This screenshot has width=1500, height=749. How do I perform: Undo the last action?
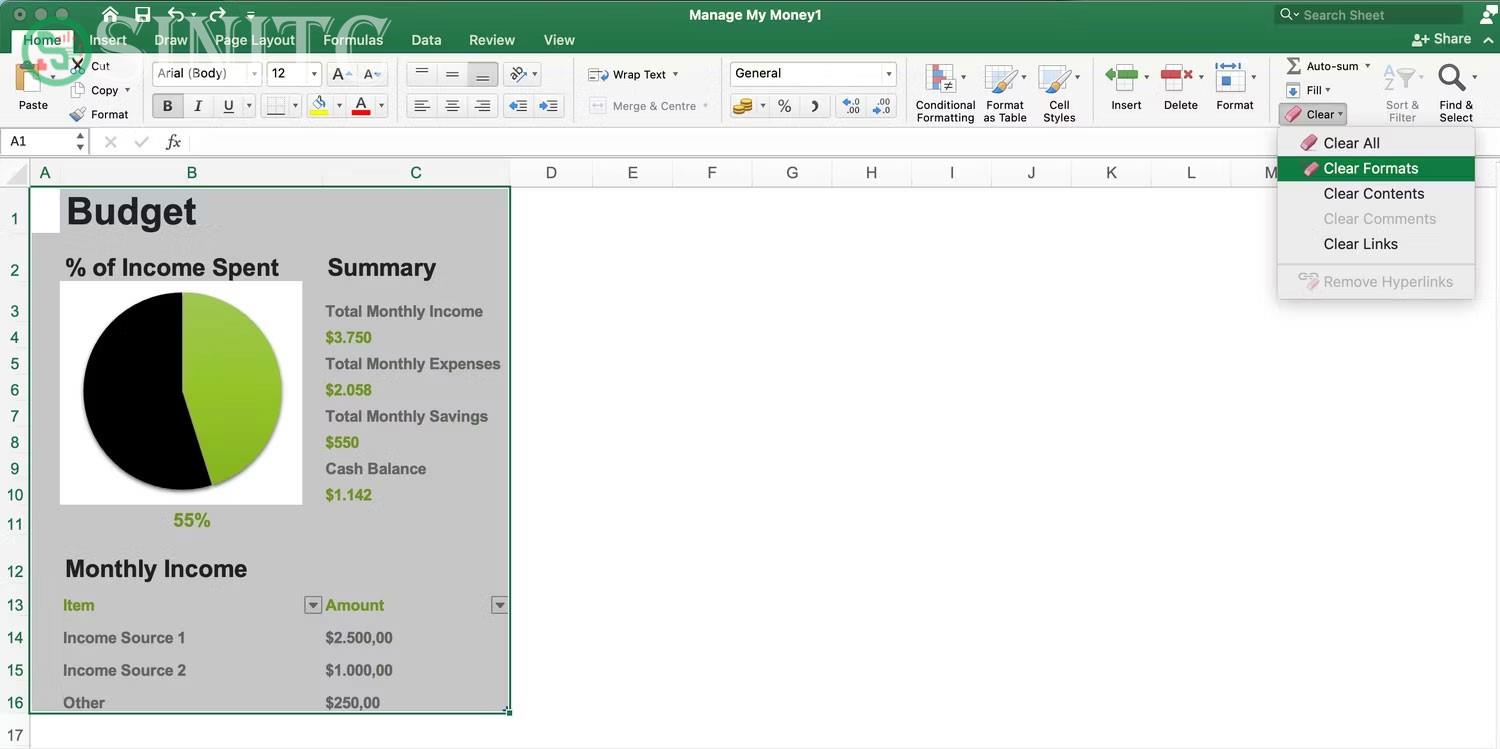pyautogui.click(x=176, y=15)
